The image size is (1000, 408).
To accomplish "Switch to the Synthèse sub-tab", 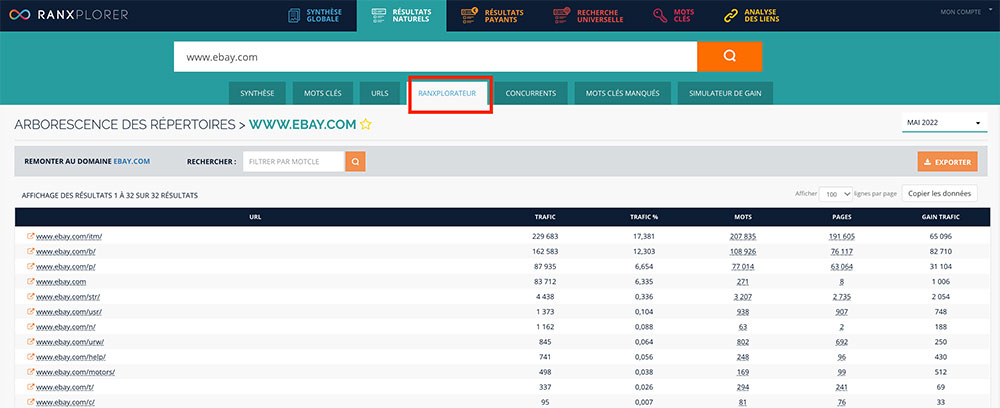I will click(x=257, y=93).
